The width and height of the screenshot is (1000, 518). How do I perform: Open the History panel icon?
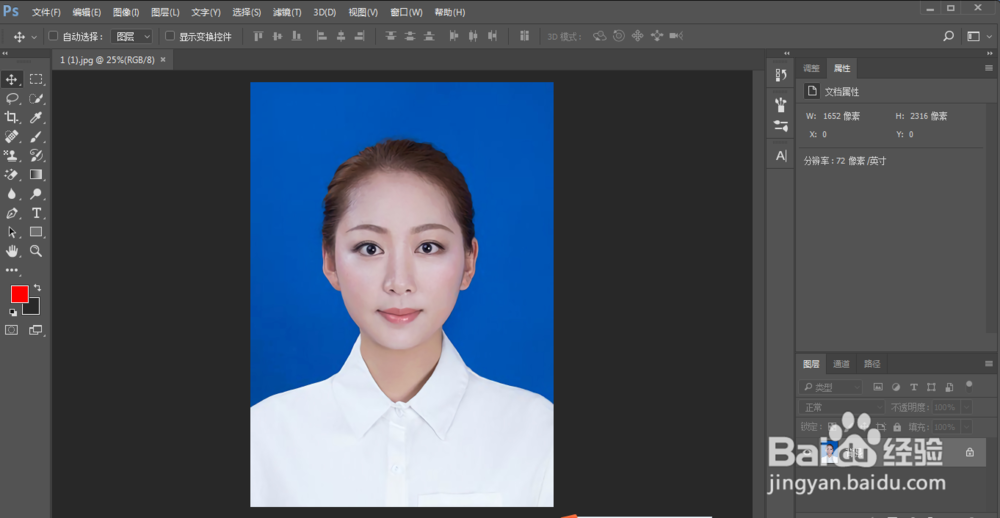[x=781, y=75]
